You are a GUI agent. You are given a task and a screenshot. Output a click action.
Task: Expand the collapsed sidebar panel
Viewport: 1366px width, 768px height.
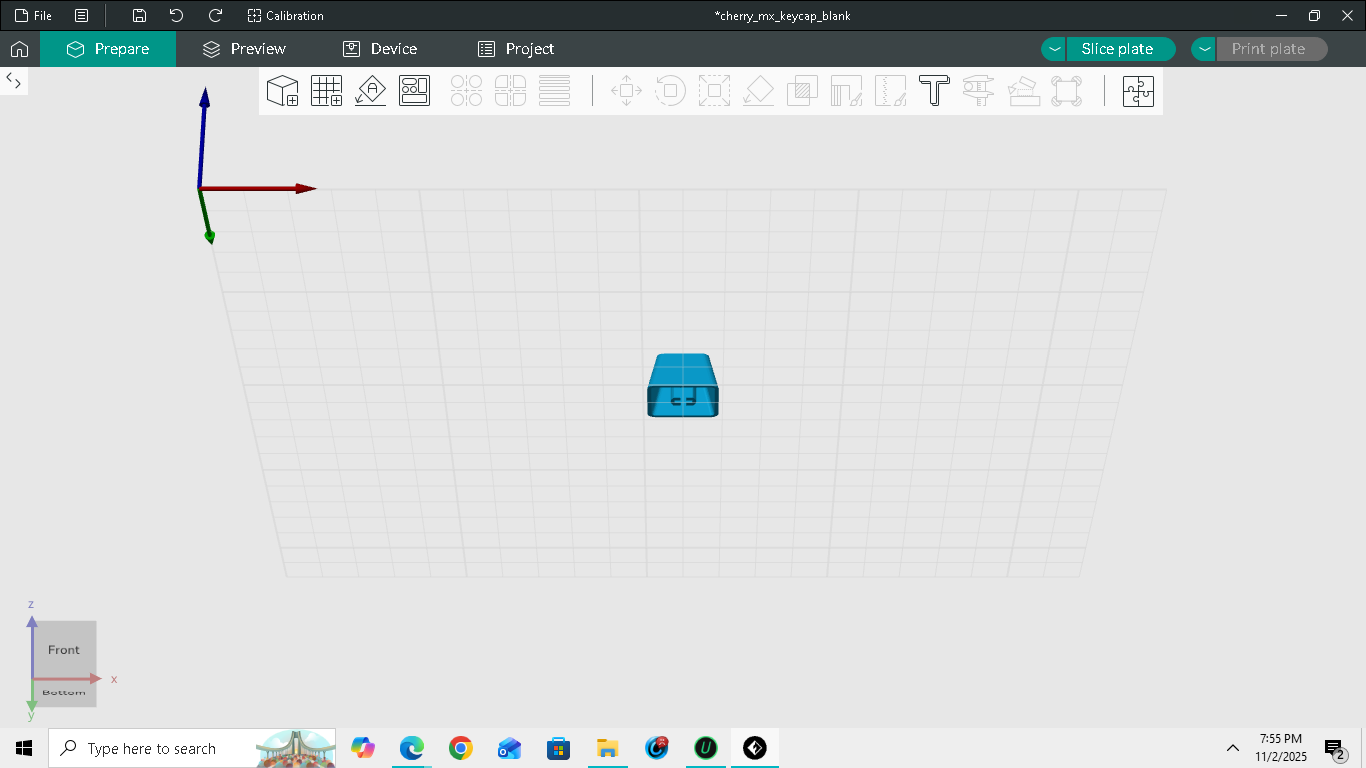click(x=14, y=81)
